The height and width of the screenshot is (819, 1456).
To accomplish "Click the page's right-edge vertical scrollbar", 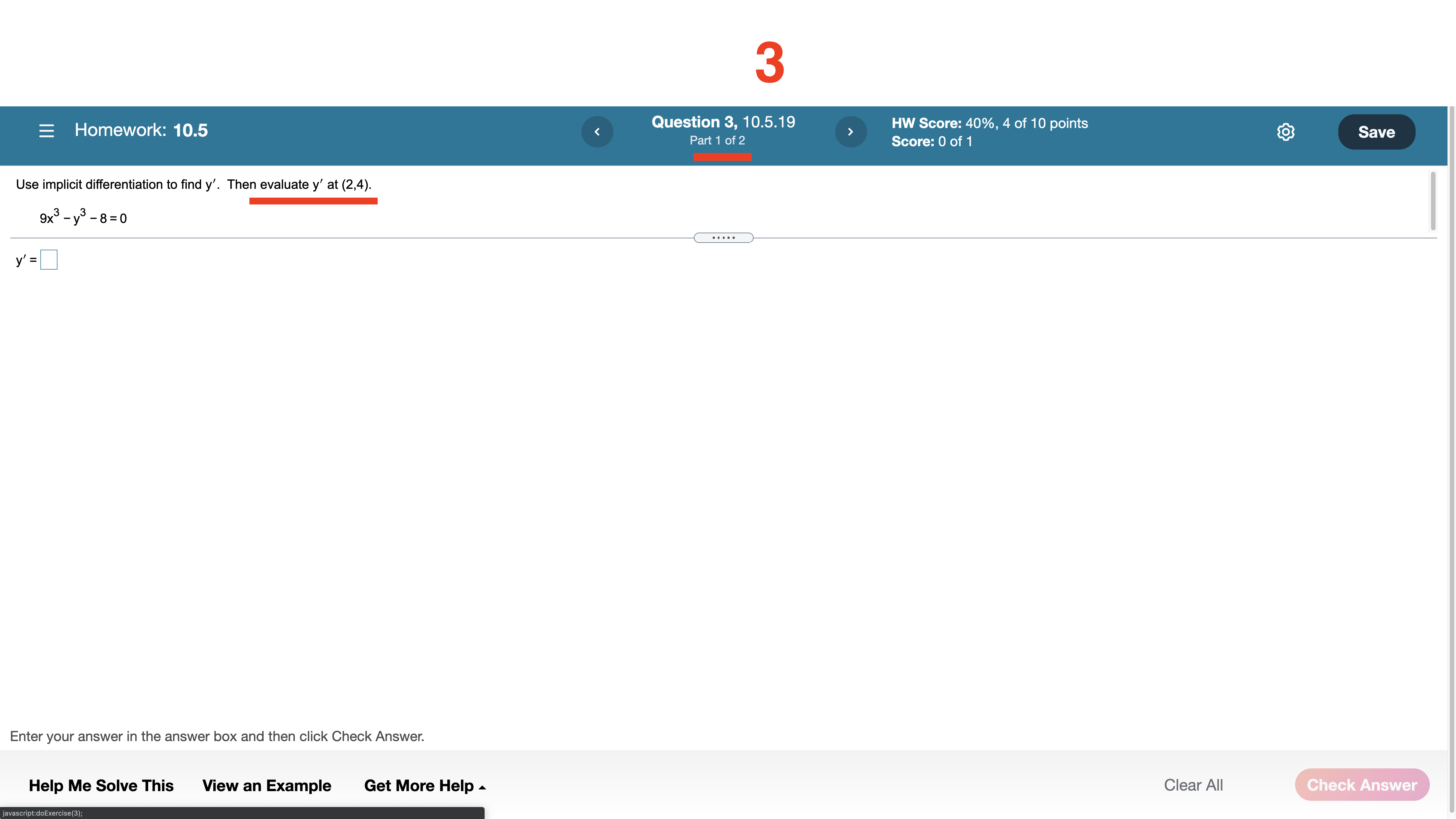I will (x=1451, y=452).
